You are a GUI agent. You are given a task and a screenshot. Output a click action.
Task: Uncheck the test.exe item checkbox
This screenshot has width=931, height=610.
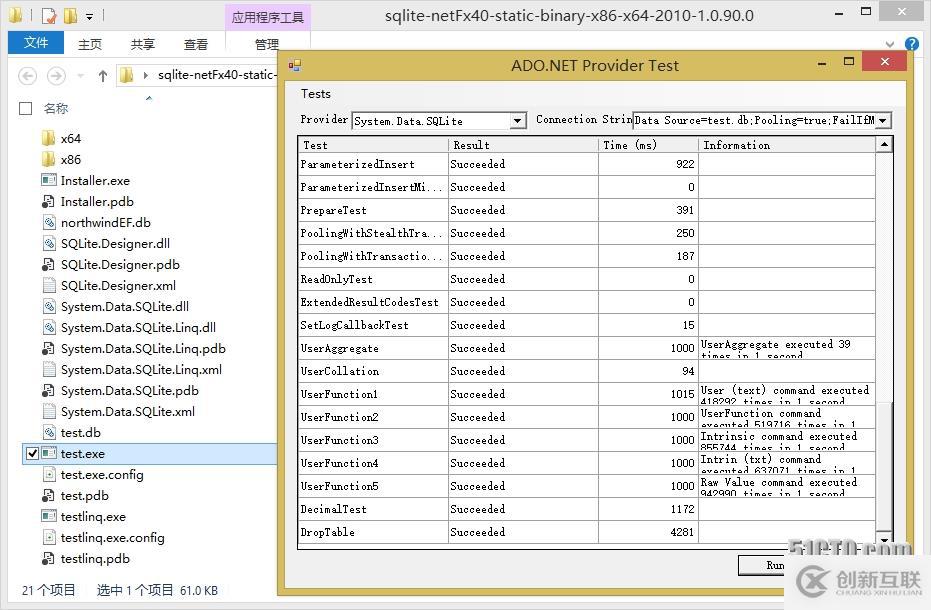pyautogui.click(x=32, y=454)
